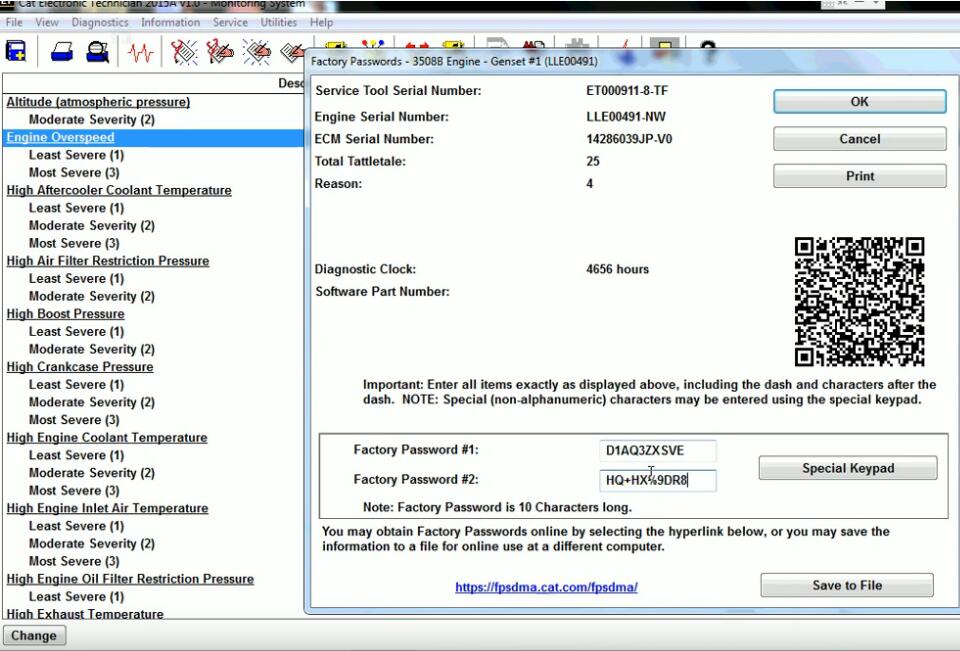Select Least Severe (1) under High Air Filter Restriction

coord(77,279)
